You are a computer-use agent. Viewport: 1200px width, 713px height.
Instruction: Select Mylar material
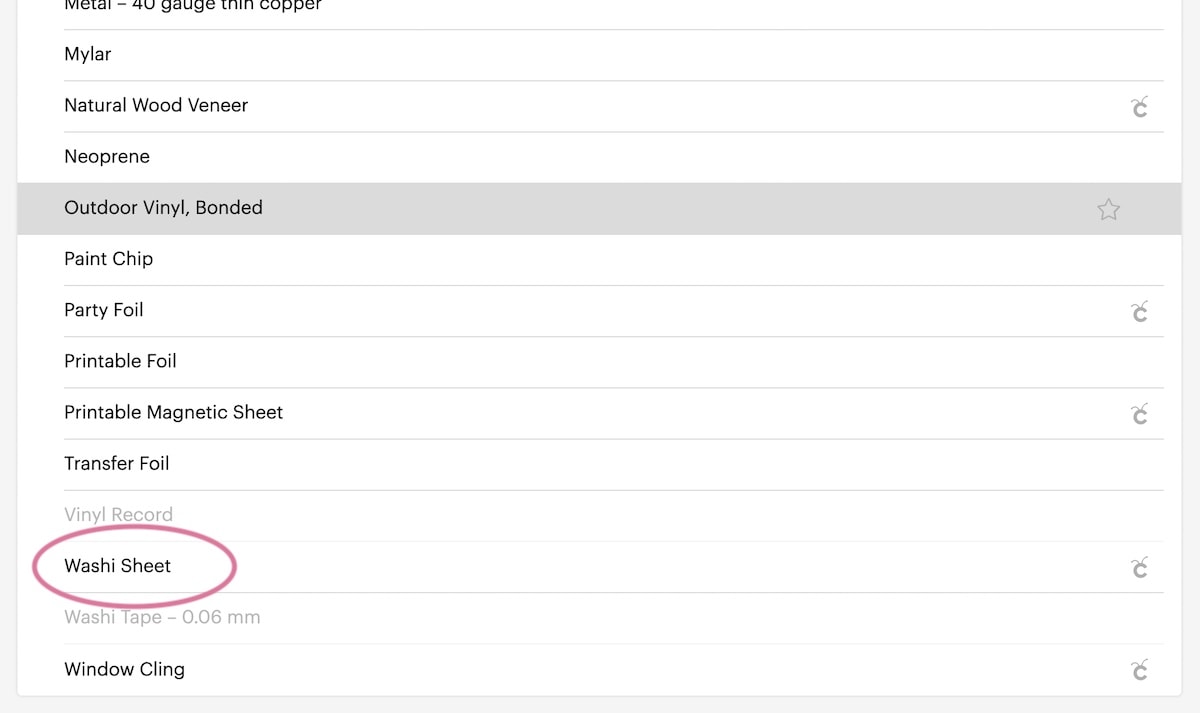click(x=590, y=55)
